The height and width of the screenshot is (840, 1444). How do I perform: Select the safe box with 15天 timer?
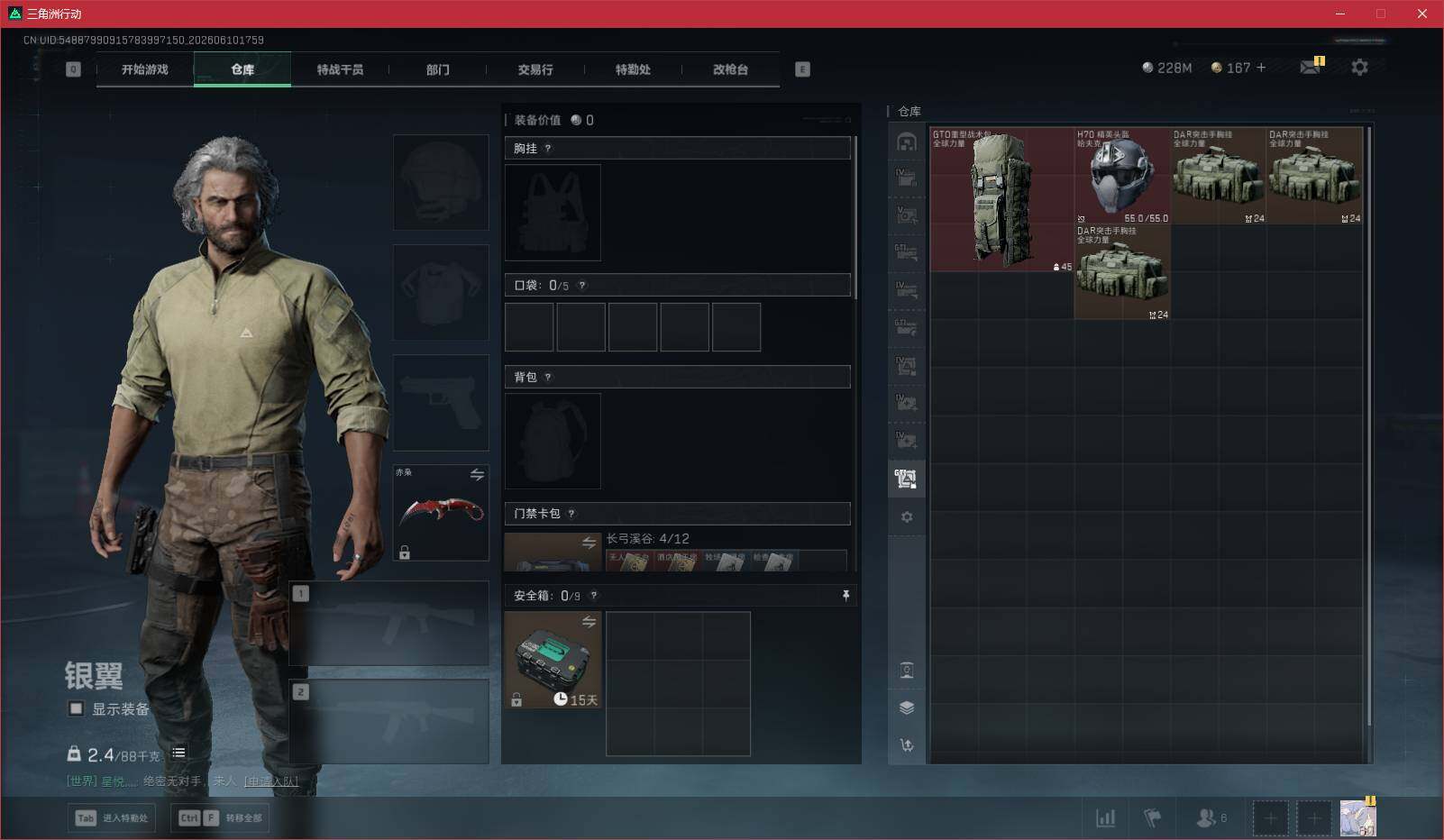553,660
